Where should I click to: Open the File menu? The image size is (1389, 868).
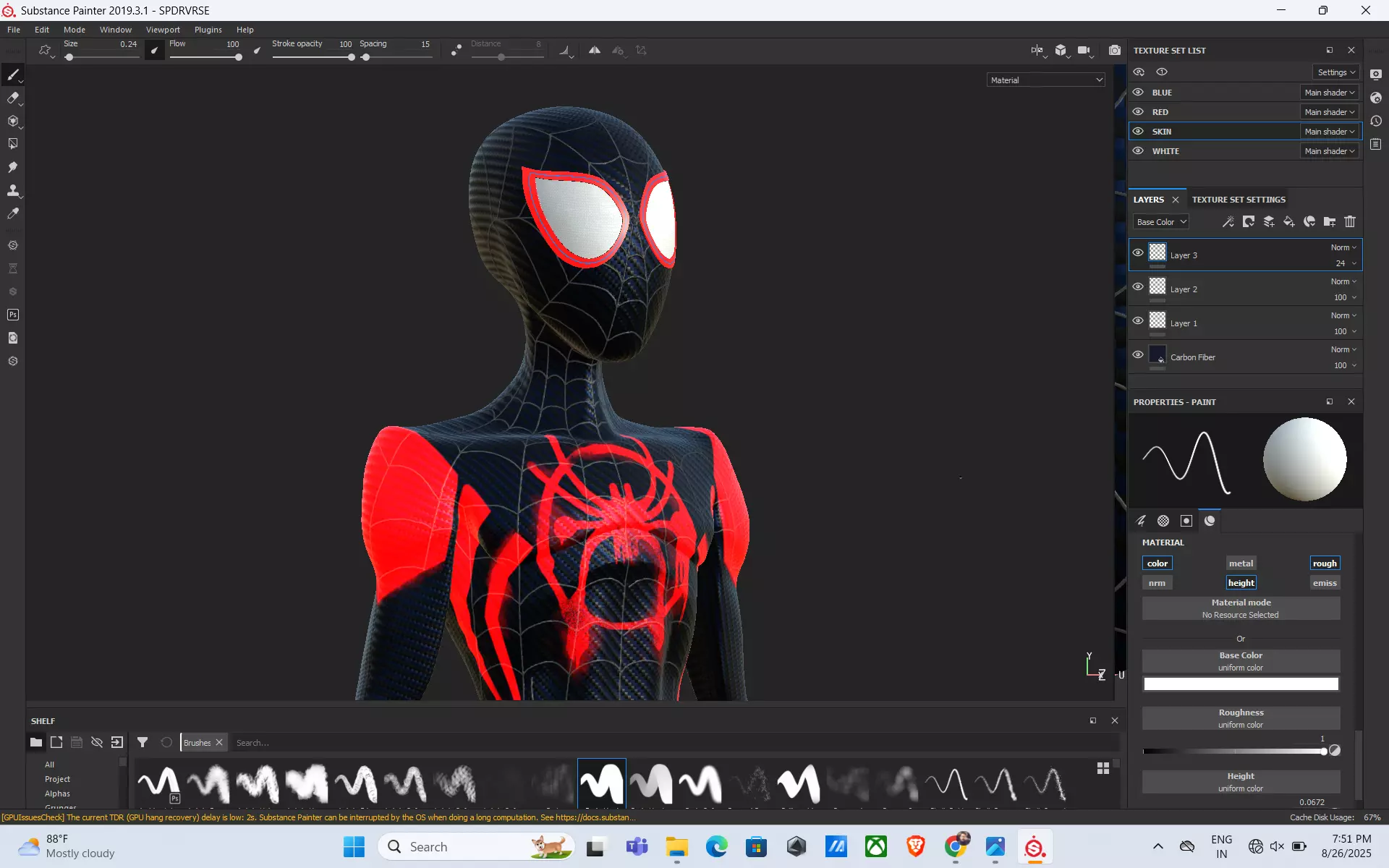14,30
